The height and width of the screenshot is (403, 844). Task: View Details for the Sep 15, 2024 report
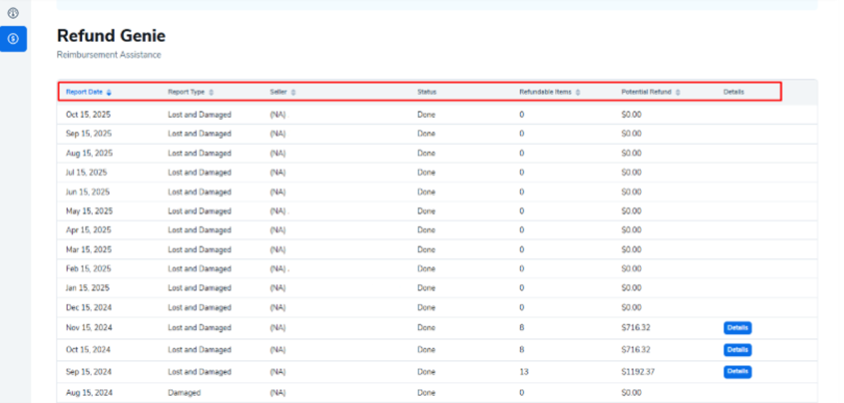[737, 371]
